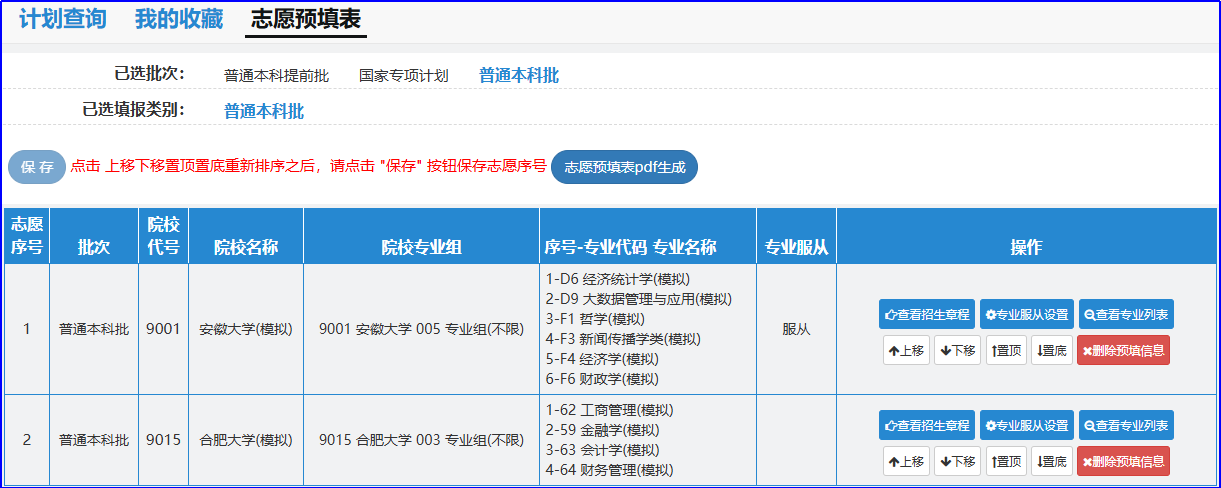The height and width of the screenshot is (488, 1221).
Task: Click 9001 安徽大学 005 专业组(不限) cell
Action: (x=422, y=329)
